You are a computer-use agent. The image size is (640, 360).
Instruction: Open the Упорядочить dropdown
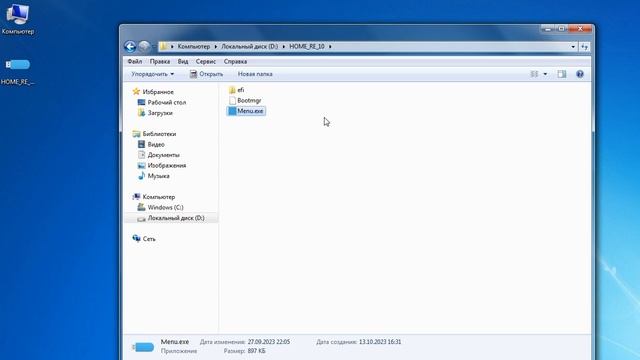(152, 74)
